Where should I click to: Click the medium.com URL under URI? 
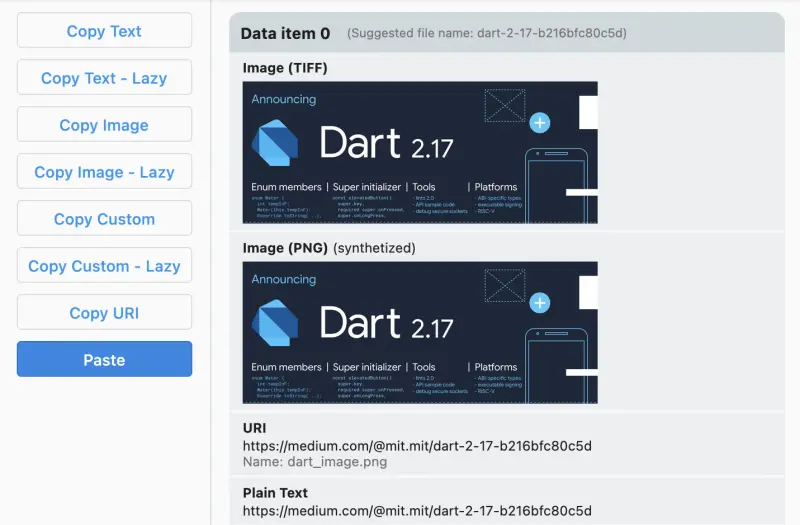[x=417, y=446]
